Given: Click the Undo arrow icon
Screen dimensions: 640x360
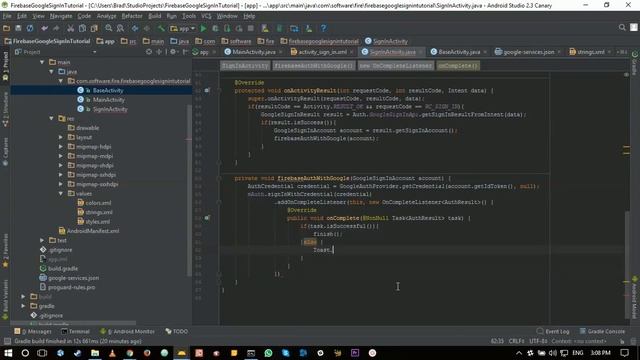Looking at the screenshot, I should (44, 28).
